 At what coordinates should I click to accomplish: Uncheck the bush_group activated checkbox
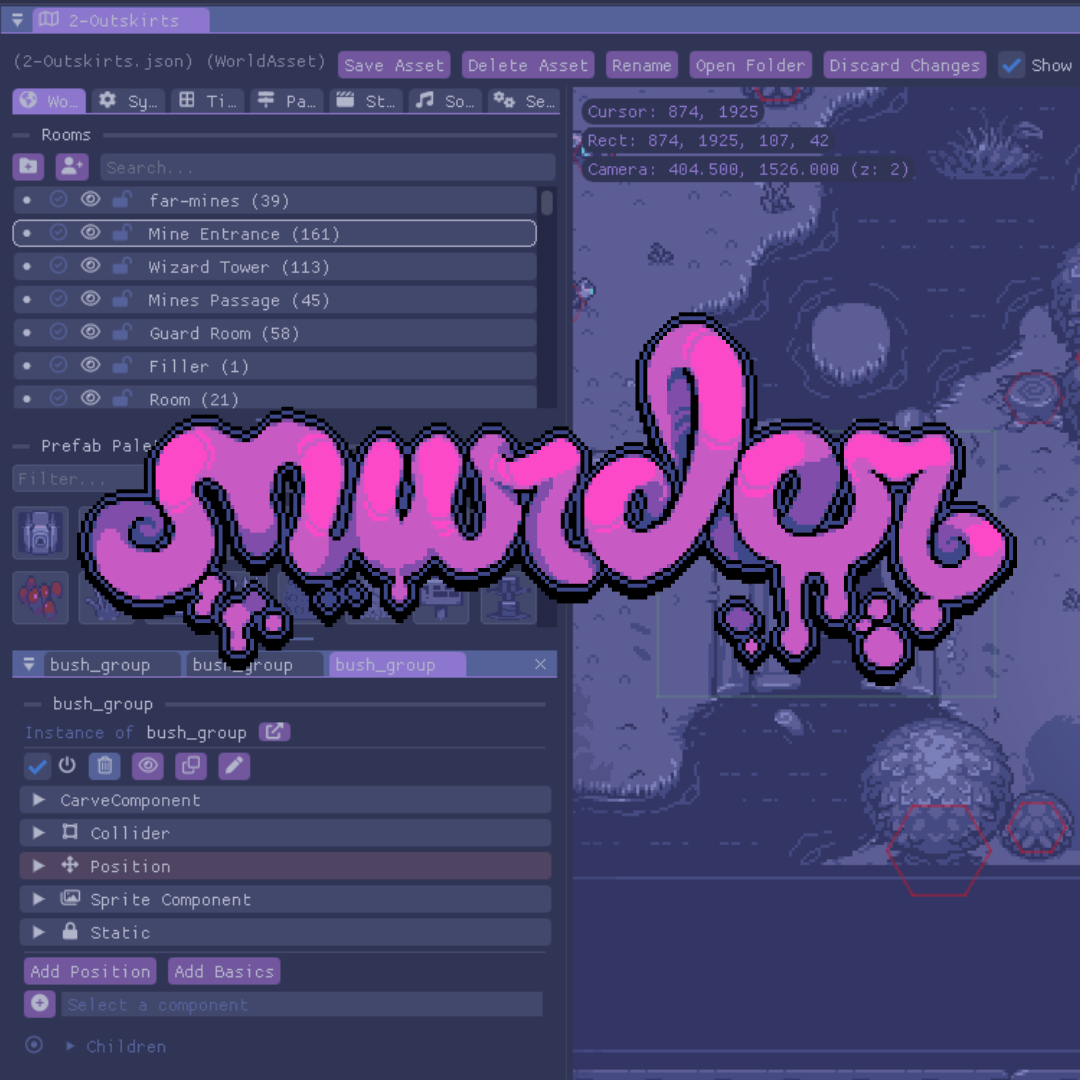[x=37, y=766]
